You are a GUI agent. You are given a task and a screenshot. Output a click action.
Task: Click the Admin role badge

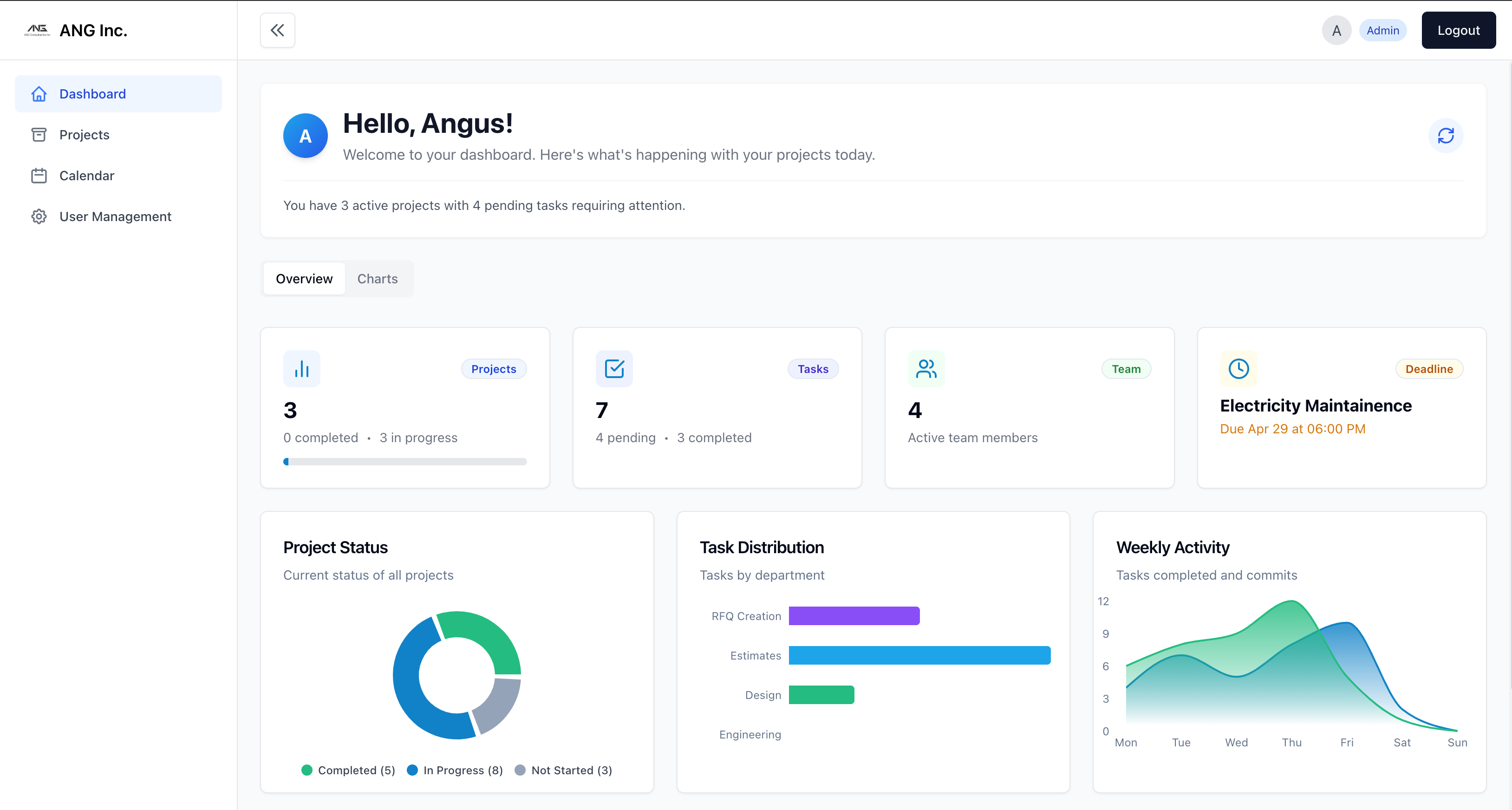(1382, 31)
